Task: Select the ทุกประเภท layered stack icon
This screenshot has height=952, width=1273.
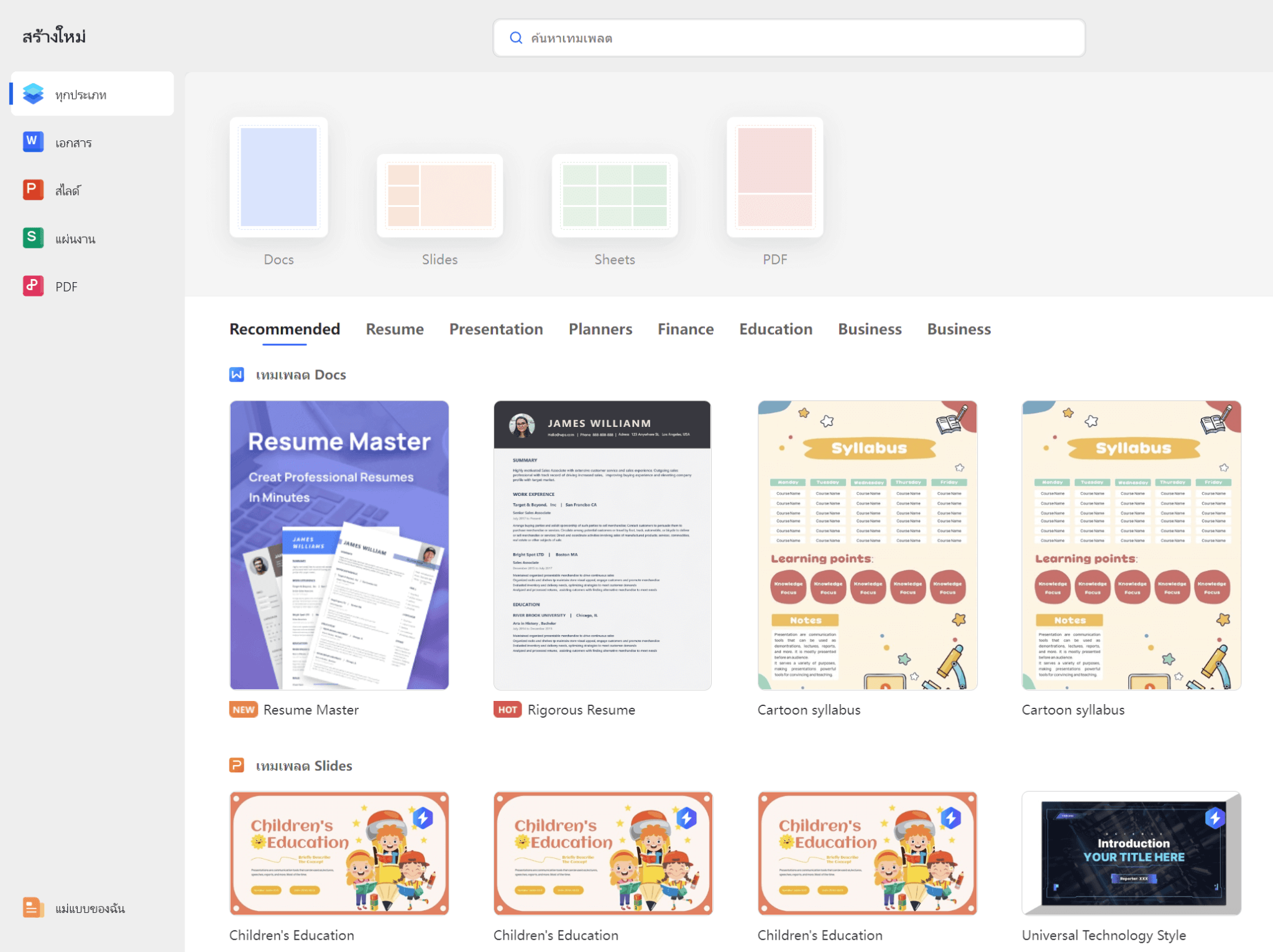Action: [x=33, y=94]
